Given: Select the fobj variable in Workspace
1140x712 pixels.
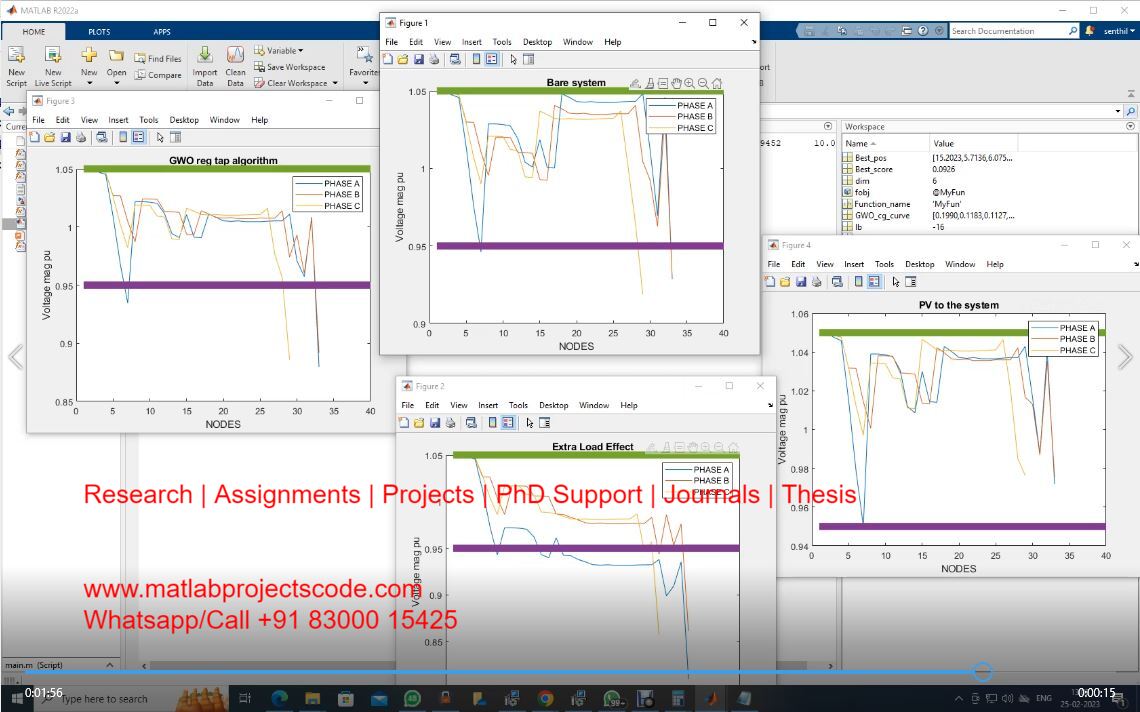Looking at the screenshot, I should point(862,193).
